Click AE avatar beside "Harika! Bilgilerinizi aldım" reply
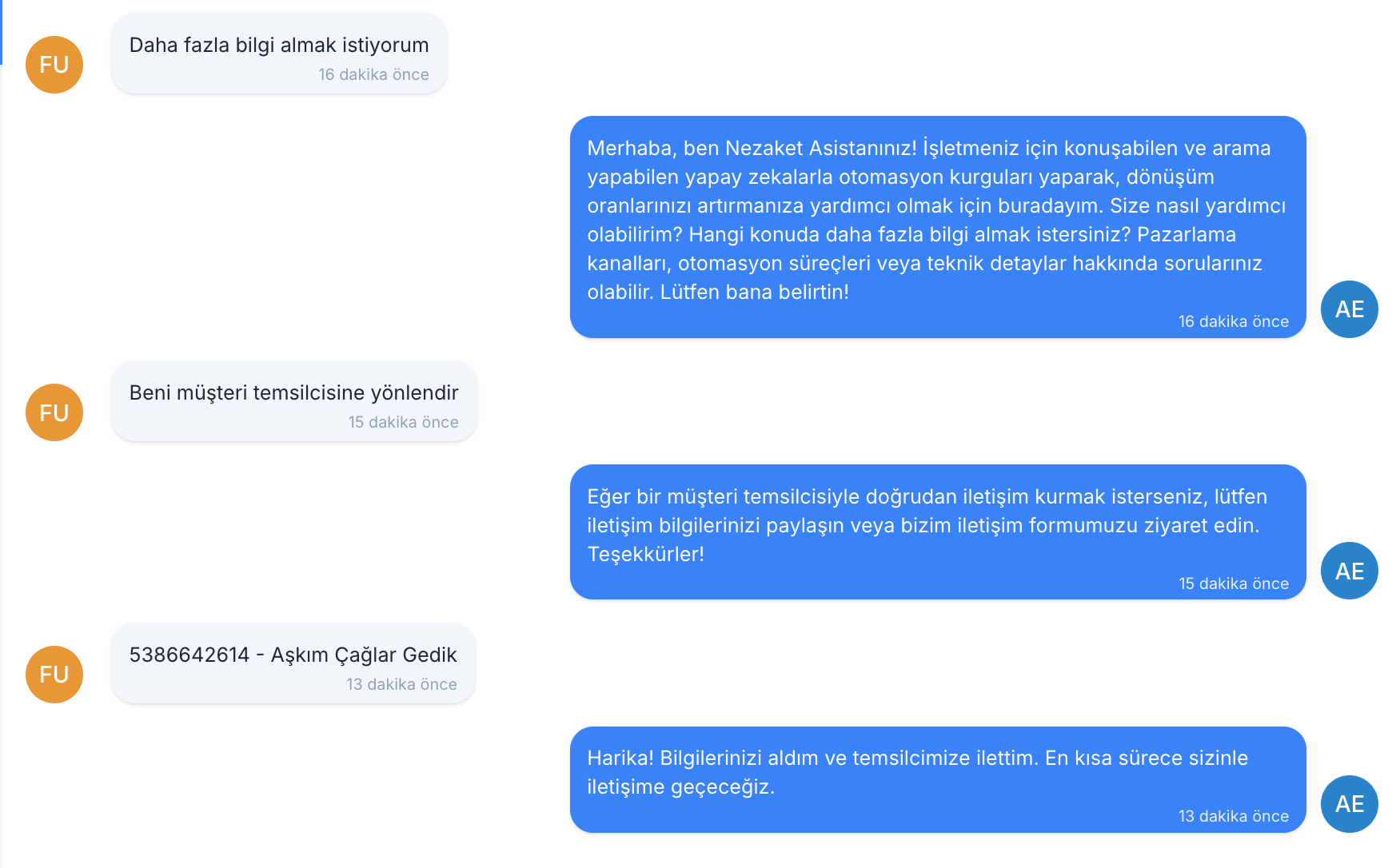This screenshot has height=868, width=1396. [x=1349, y=804]
